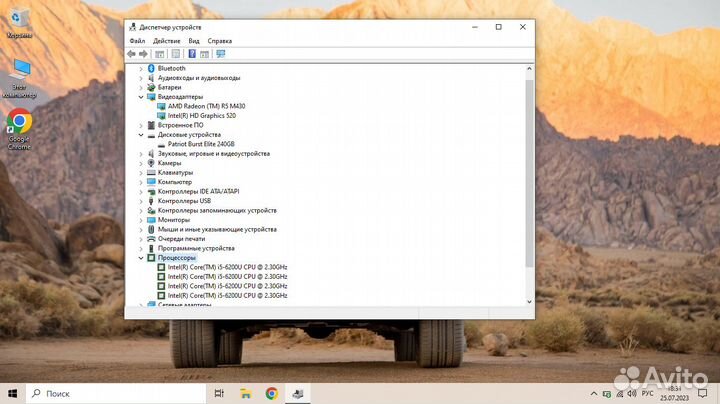720x404 pixels.
Task: Select the first Intel Core i5-6200U processor entry
Action: (x=227, y=267)
